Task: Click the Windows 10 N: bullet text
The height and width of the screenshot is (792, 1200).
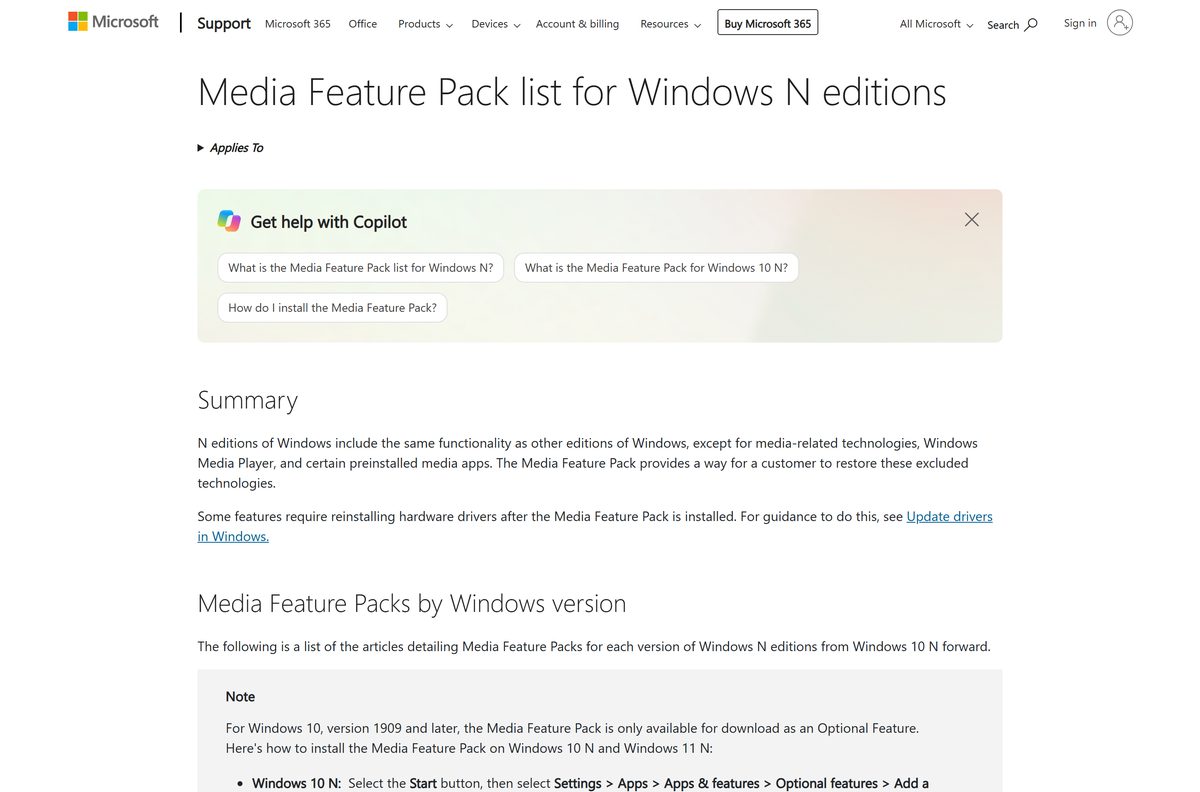Action: (x=297, y=783)
